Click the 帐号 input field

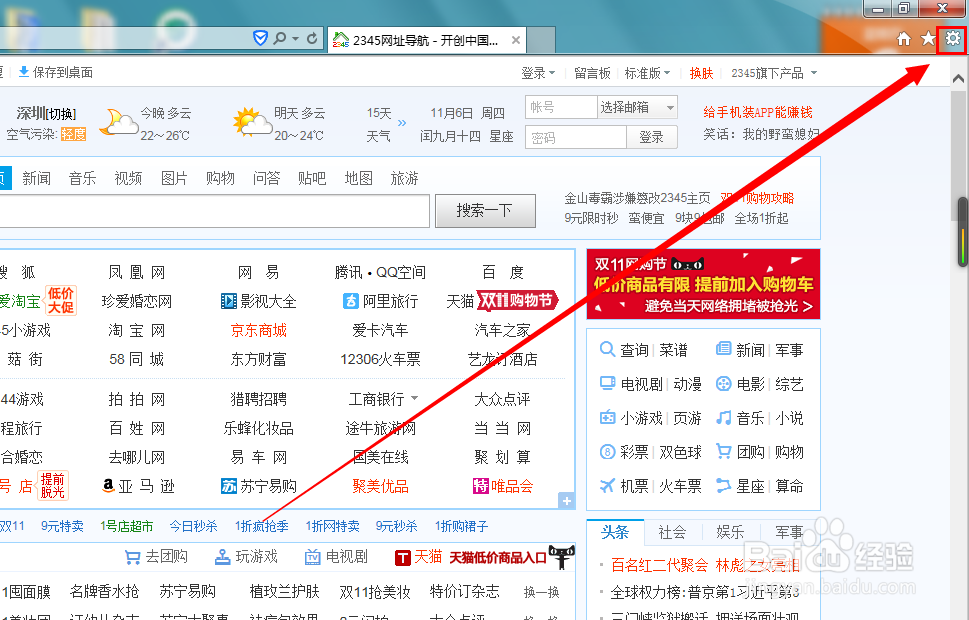(x=561, y=108)
